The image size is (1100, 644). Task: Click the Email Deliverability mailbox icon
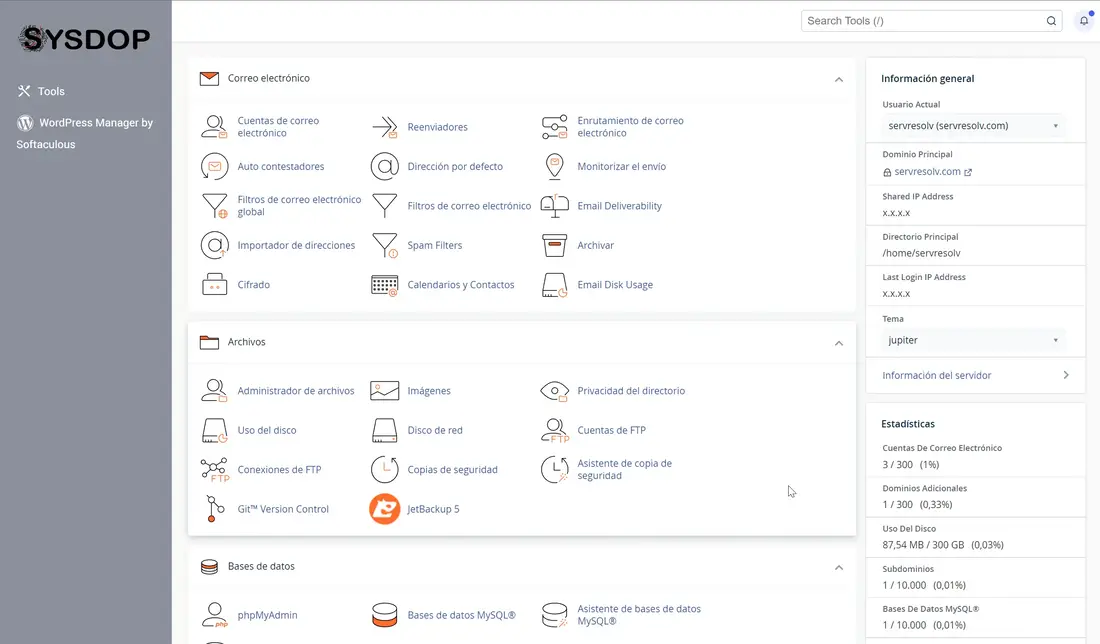click(554, 206)
